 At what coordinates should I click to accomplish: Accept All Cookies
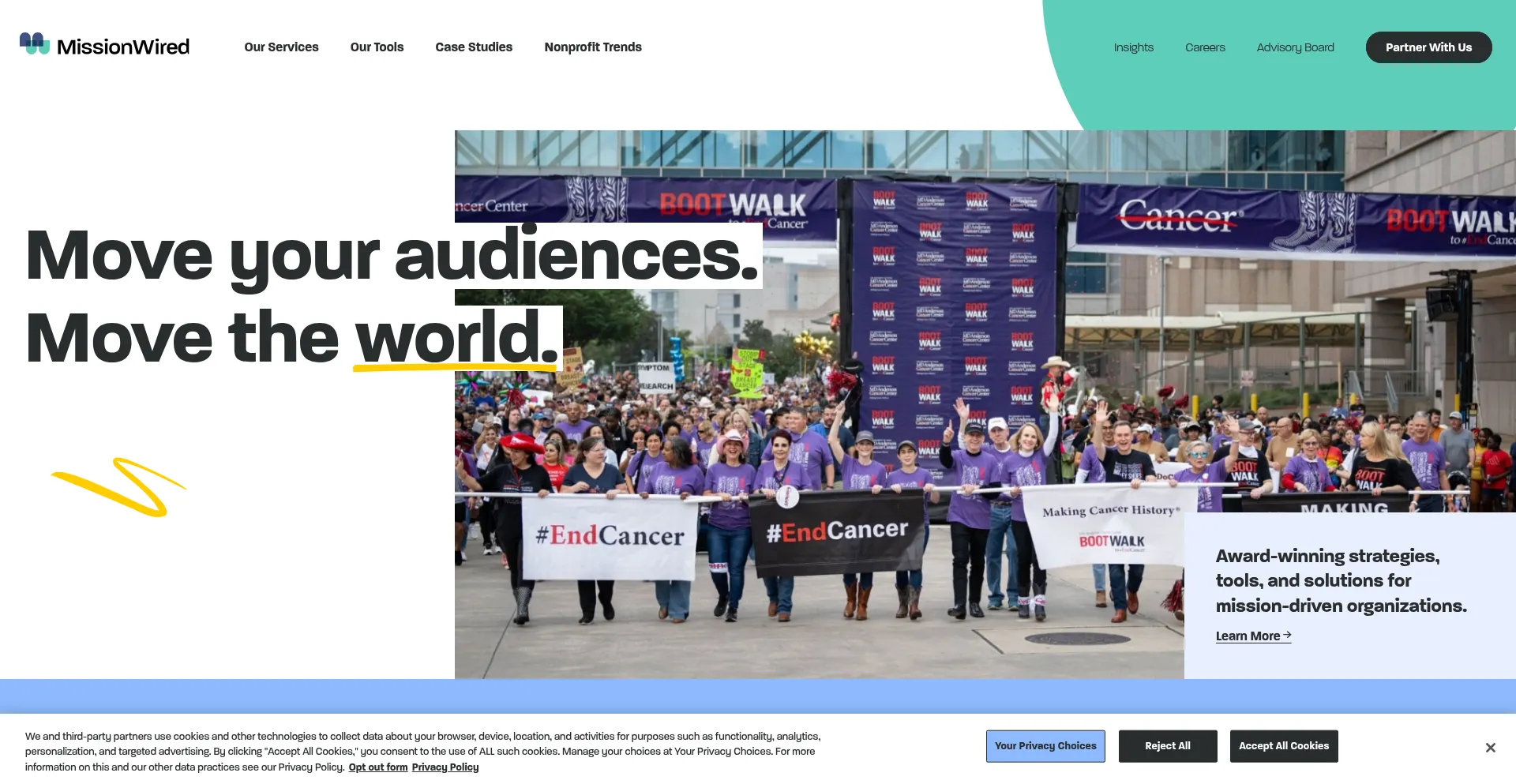pos(1283,745)
